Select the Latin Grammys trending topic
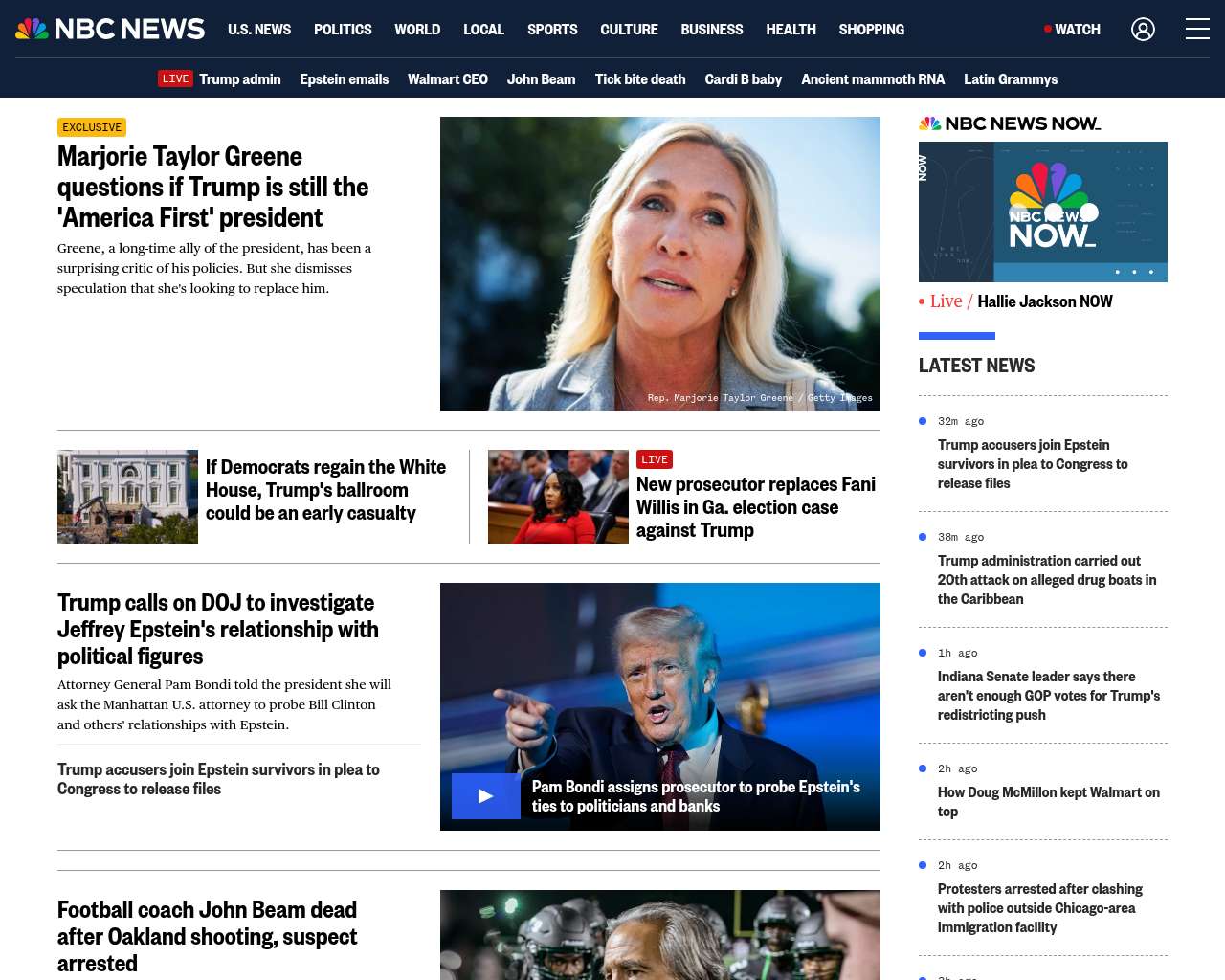Screen dimensions: 1225x980 [x=1011, y=79]
